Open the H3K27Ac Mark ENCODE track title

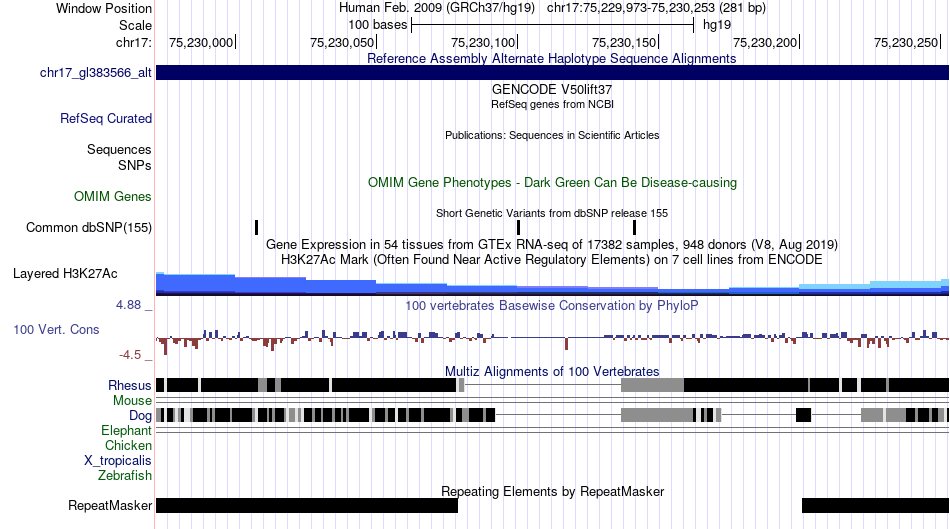tap(552, 259)
